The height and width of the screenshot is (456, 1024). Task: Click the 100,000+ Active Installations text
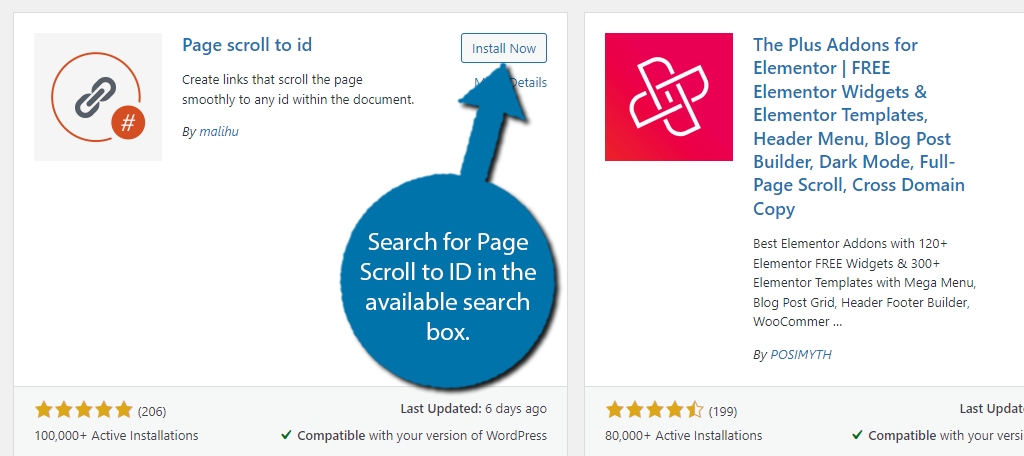[x=116, y=435]
